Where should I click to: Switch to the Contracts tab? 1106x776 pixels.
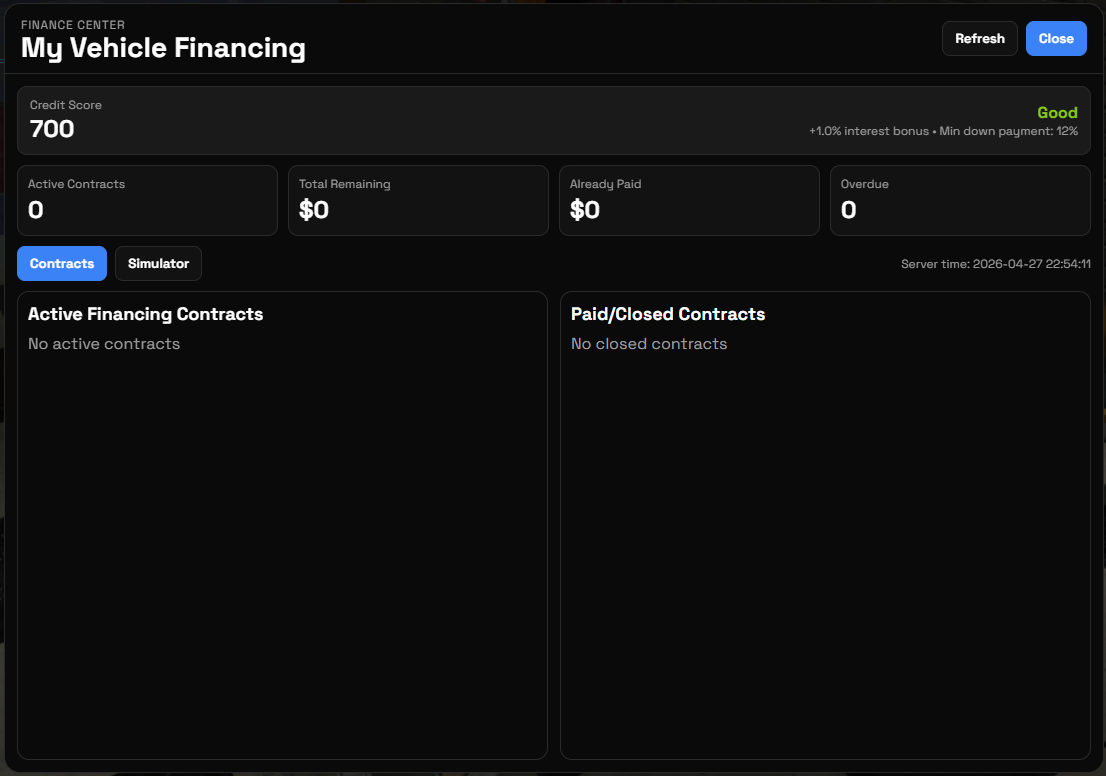pos(62,264)
